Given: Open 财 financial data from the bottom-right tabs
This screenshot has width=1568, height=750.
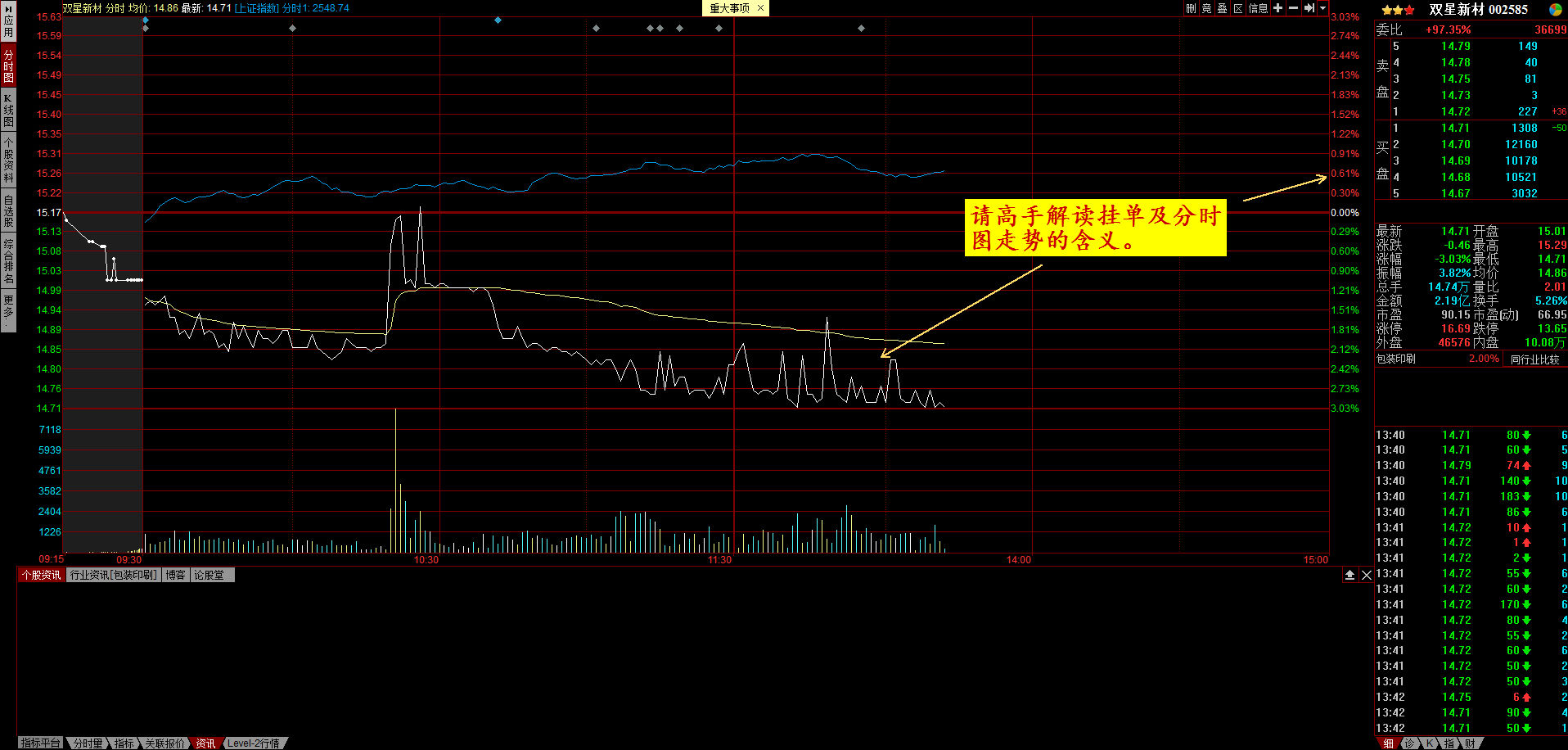Looking at the screenshot, I should click(1471, 743).
